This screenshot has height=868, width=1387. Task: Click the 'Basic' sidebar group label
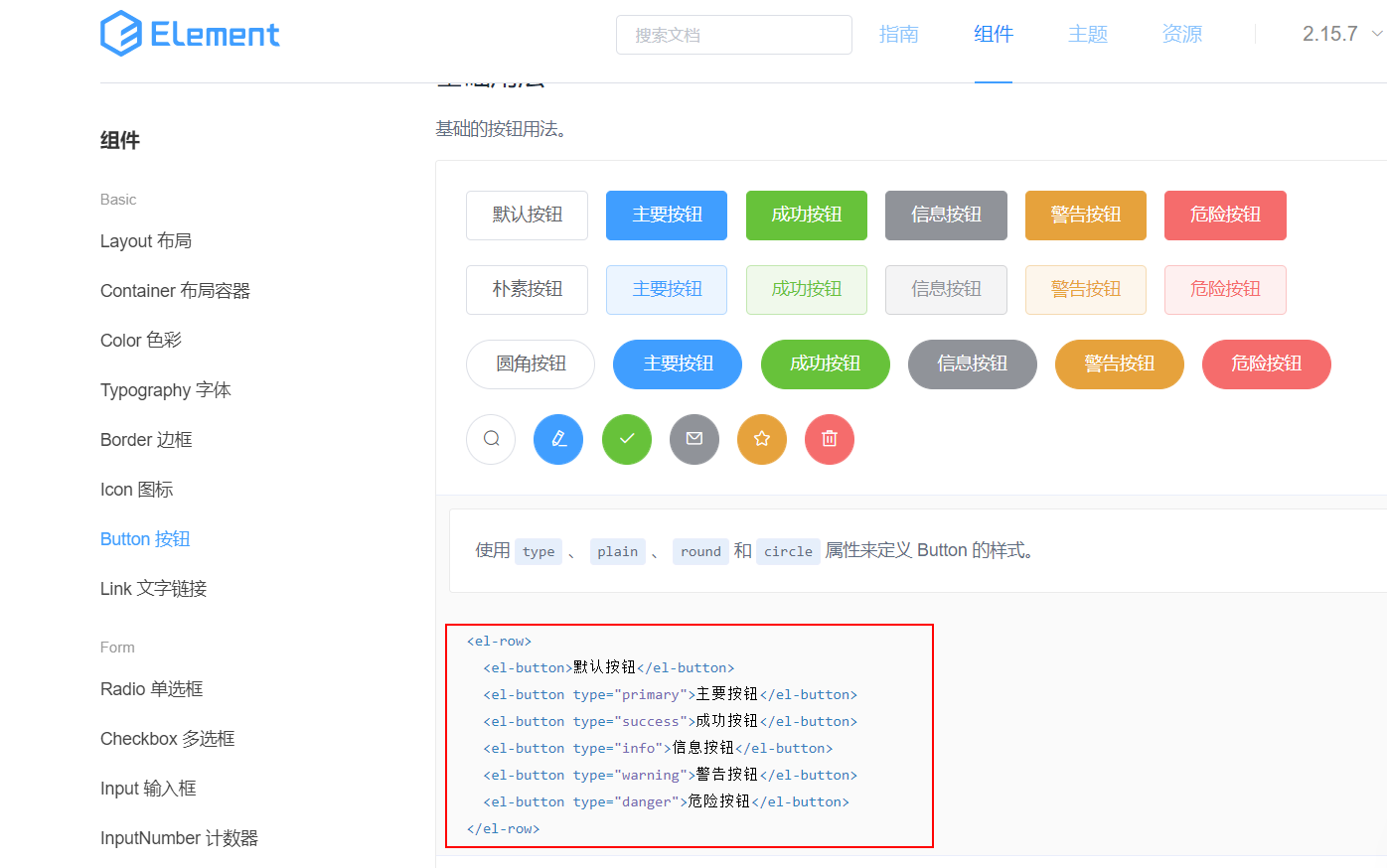[x=118, y=200]
